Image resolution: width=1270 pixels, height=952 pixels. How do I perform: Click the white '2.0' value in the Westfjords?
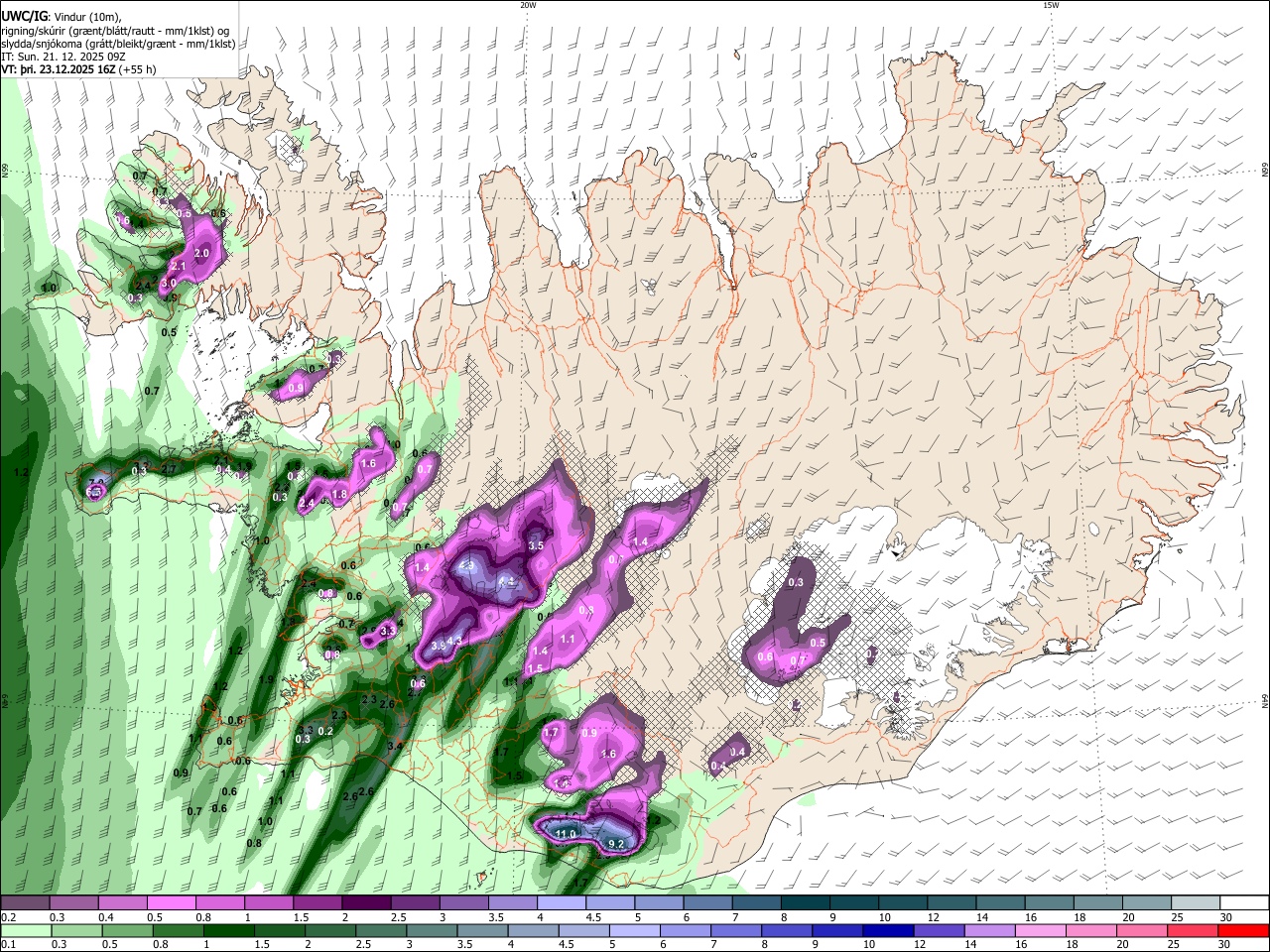(201, 254)
